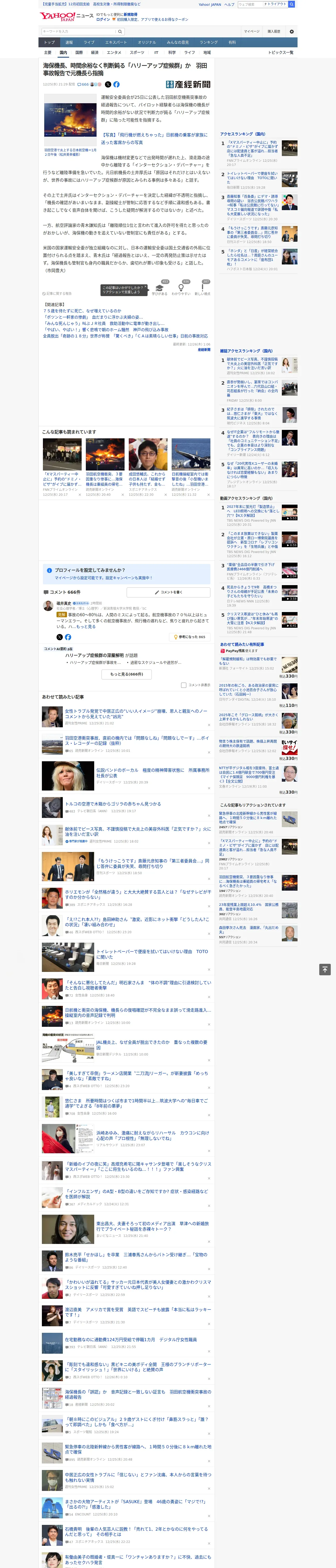The width and height of the screenshot is (336, 1568).
Task: Open the 科学 category
Action: [x=172, y=52]
